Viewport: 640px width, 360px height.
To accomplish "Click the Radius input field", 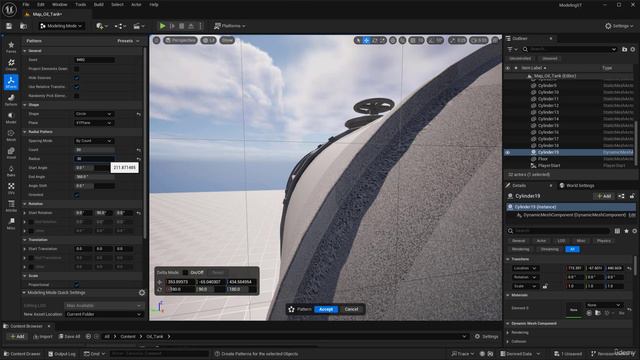I will pos(94,159).
